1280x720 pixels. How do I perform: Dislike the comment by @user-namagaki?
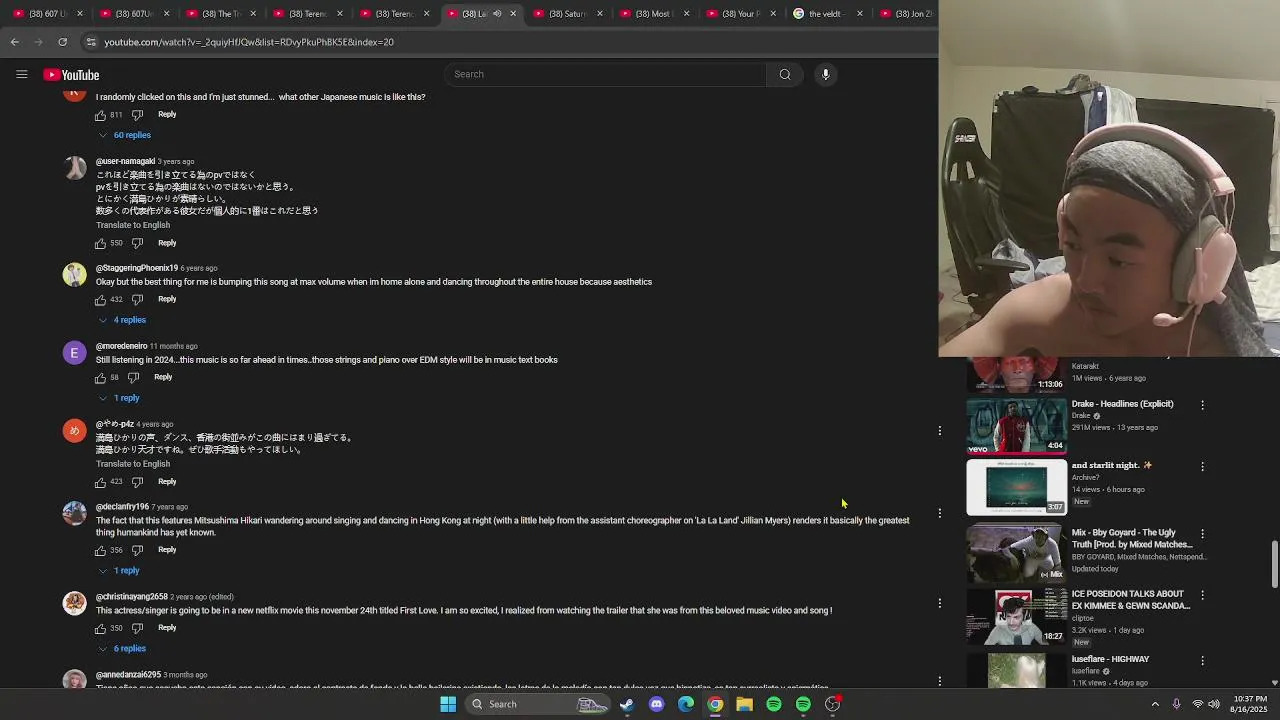pos(137,243)
